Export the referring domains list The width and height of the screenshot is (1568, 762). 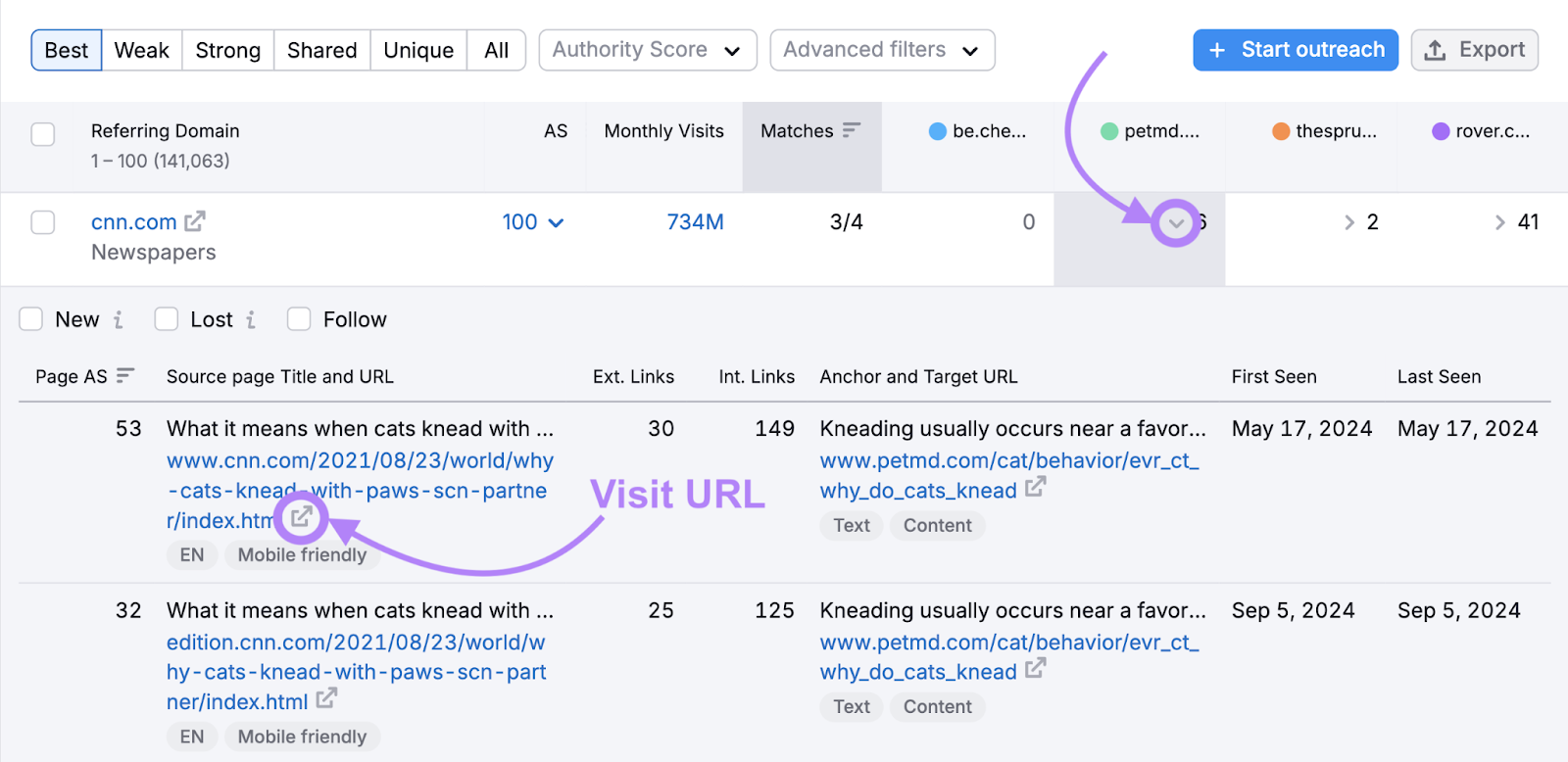click(x=1474, y=50)
